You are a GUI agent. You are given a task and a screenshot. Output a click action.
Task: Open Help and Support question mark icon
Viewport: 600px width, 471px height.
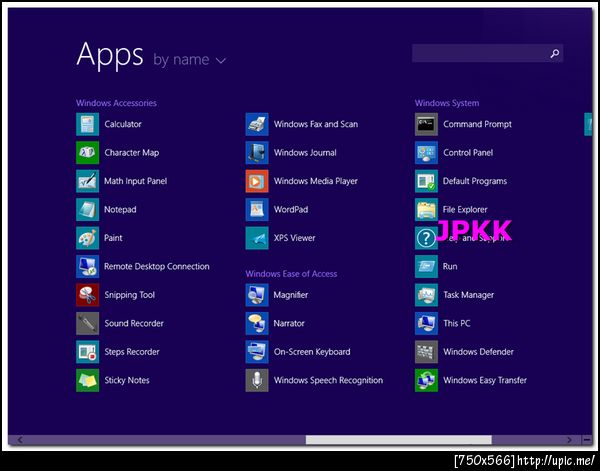(x=426, y=238)
